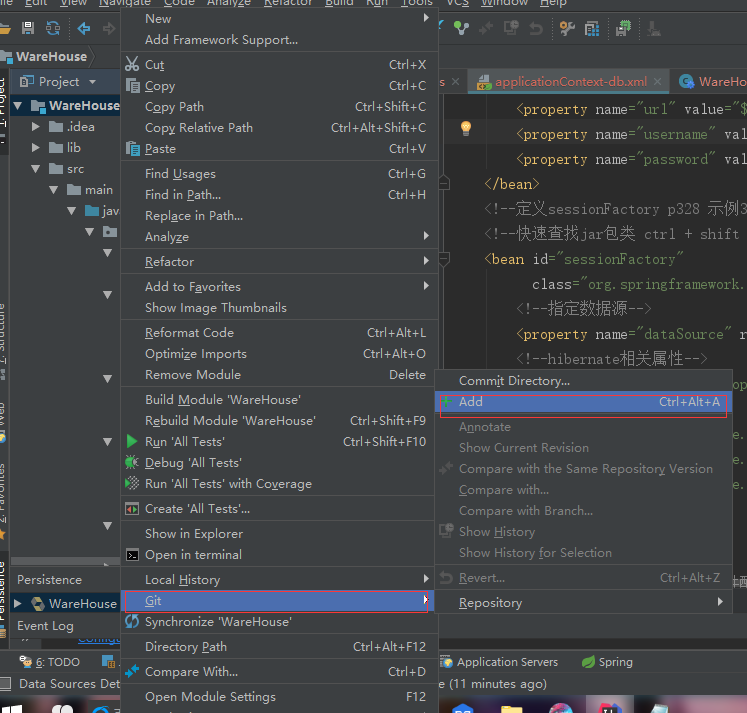Image resolution: width=747 pixels, height=713 pixels.
Task: Expand the lib folder
Action: coord(35,148)
